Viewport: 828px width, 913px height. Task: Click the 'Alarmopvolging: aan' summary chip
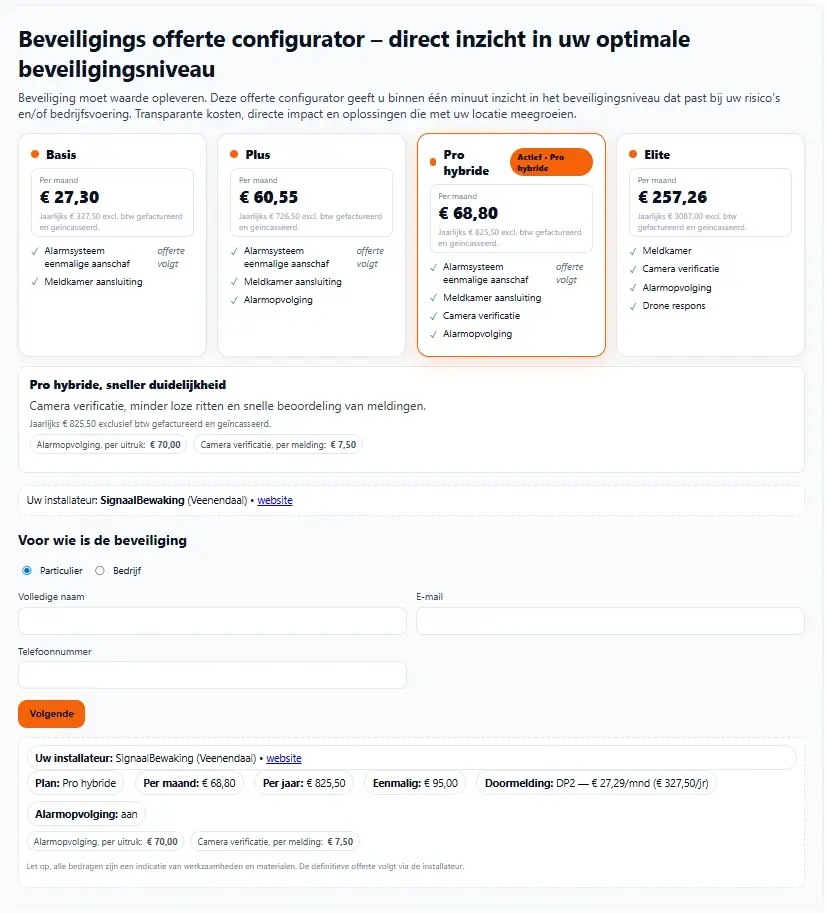tap(86, 814)
